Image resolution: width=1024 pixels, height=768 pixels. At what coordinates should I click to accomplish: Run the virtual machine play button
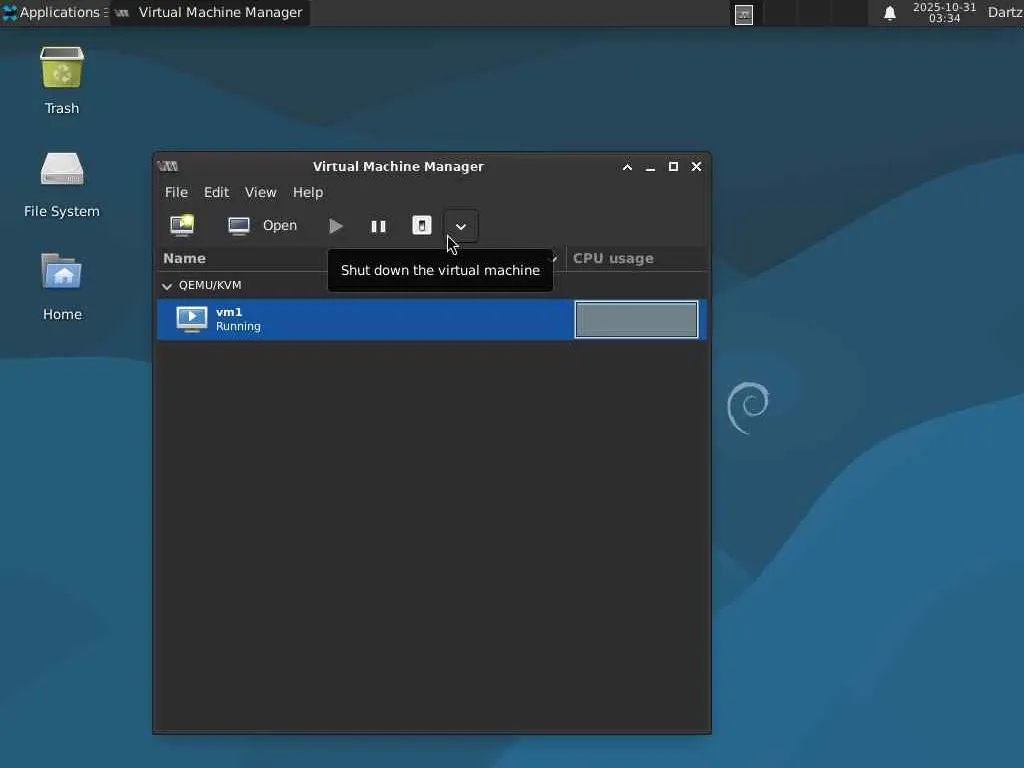click(x=336, y=226)
